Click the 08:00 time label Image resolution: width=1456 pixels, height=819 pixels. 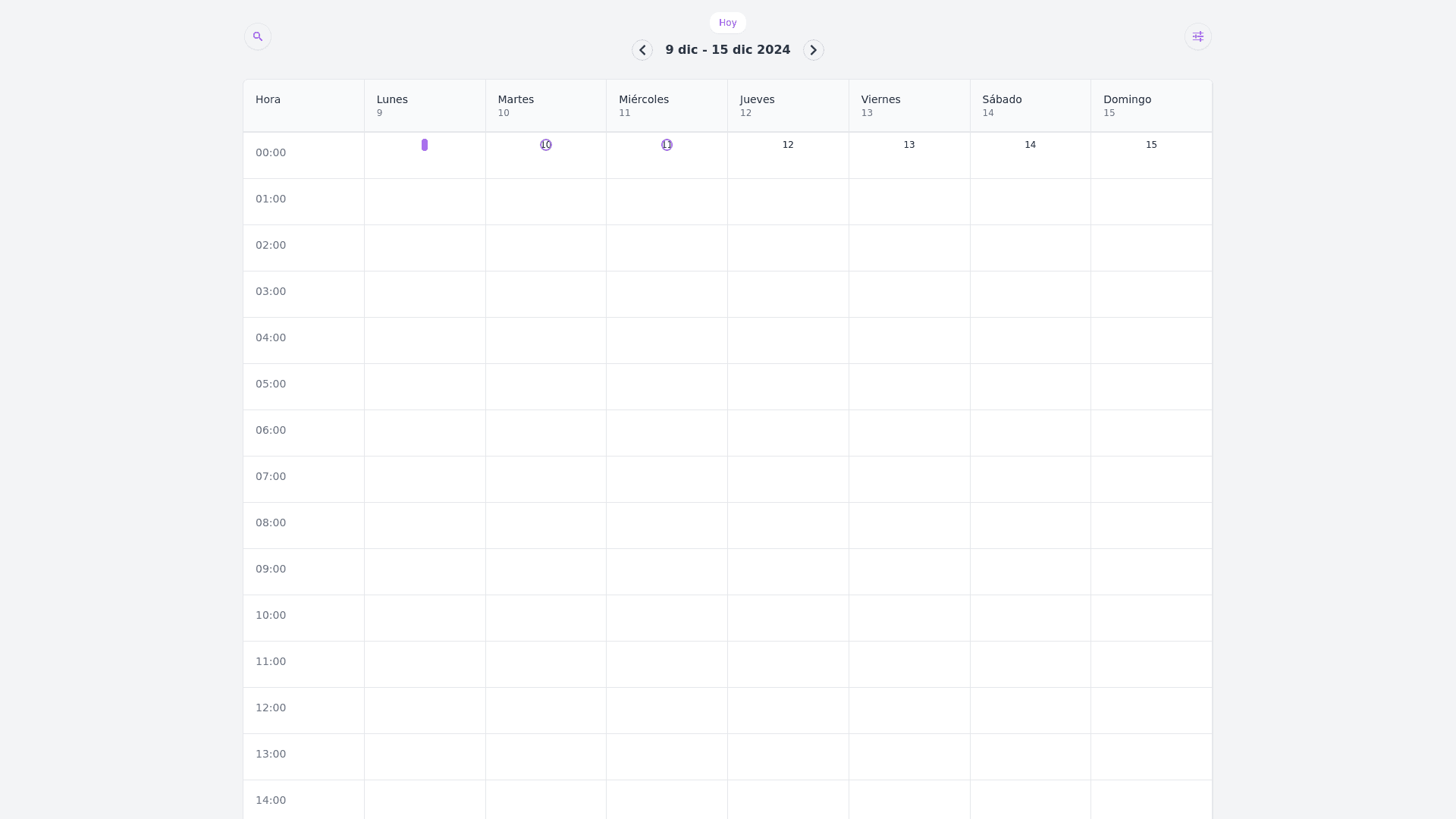pyautogui.click(x=271, y=522)
